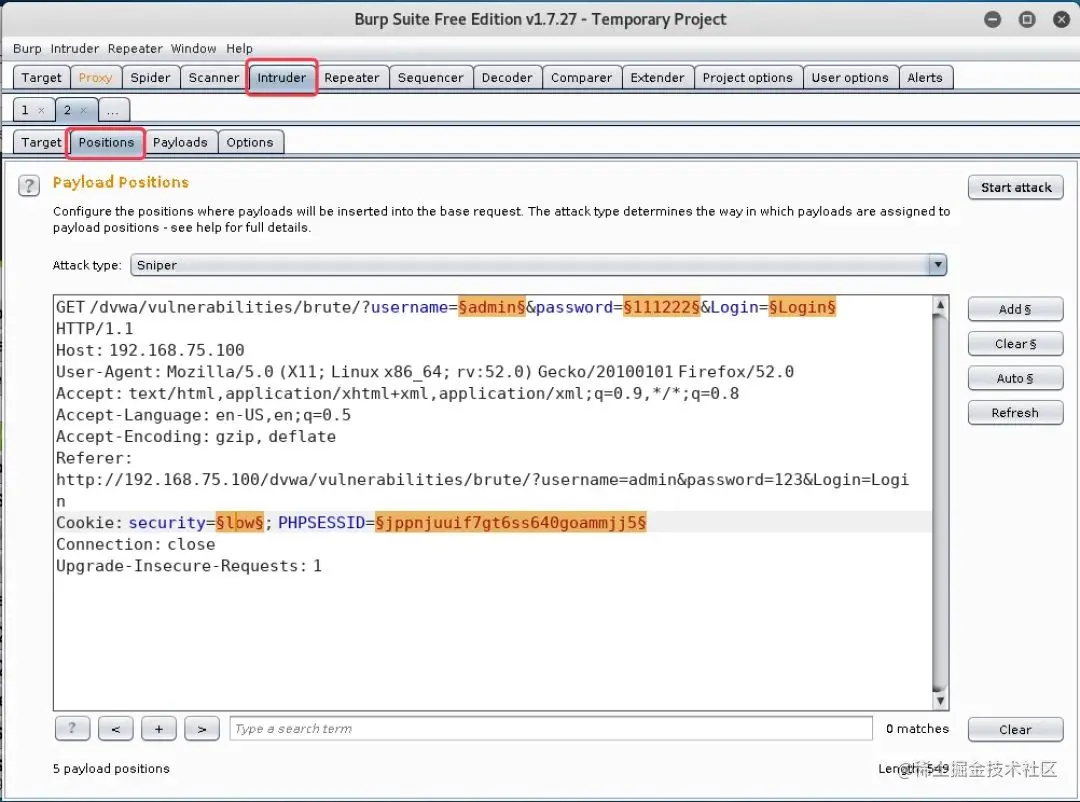Click into the search term field

[x=551, y=728]
